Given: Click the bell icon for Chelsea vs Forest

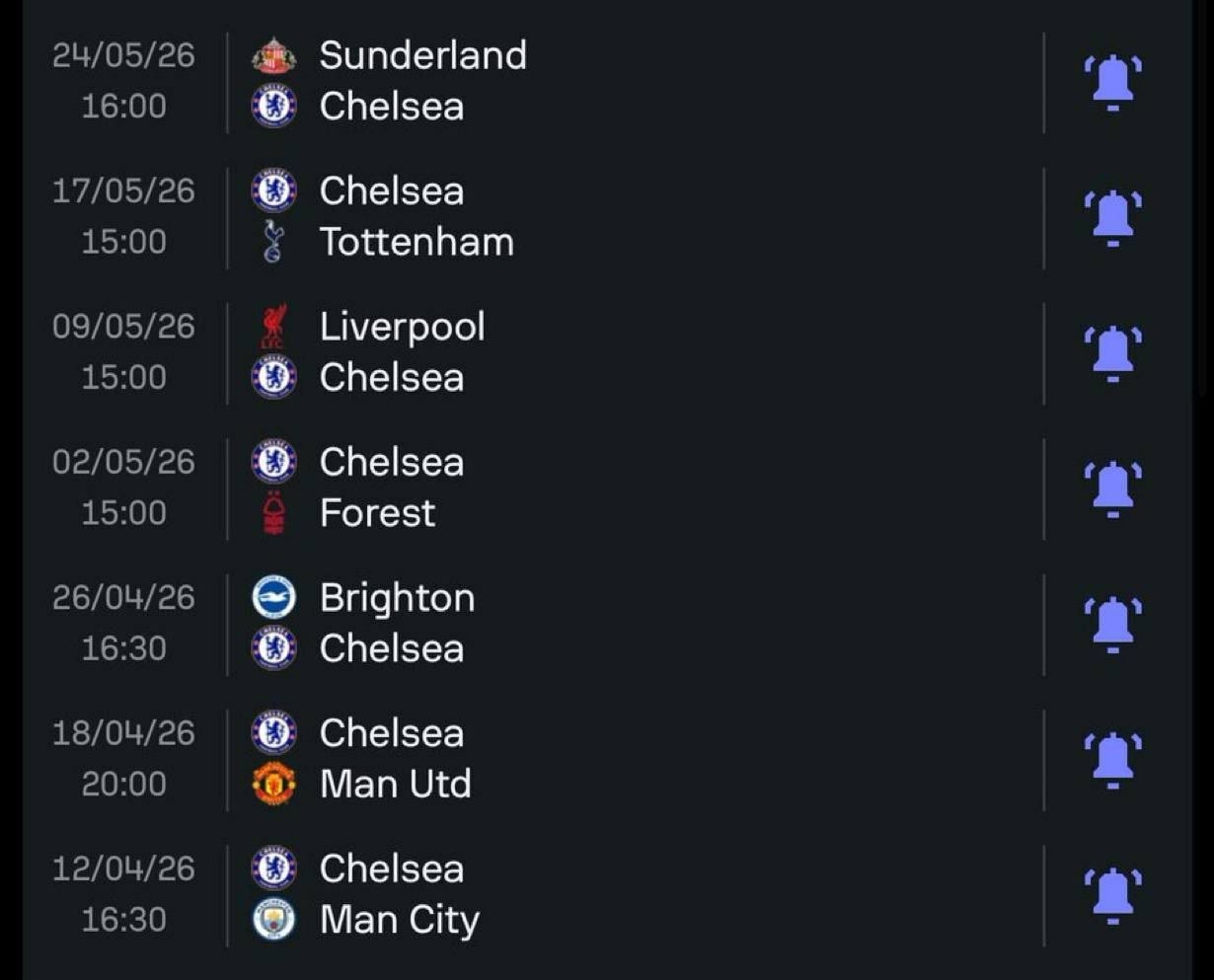Looking at the screenshot, I should (1113, 490).
